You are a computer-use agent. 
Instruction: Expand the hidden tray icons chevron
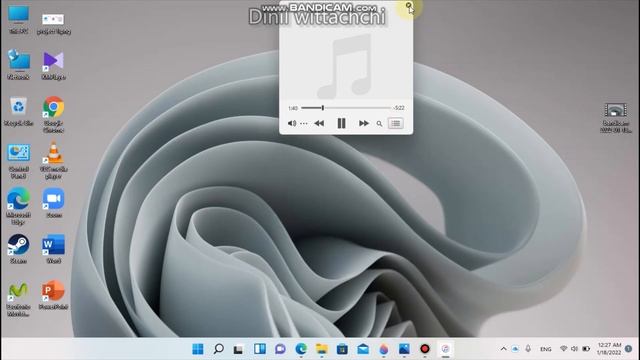(x=503, y=349)
